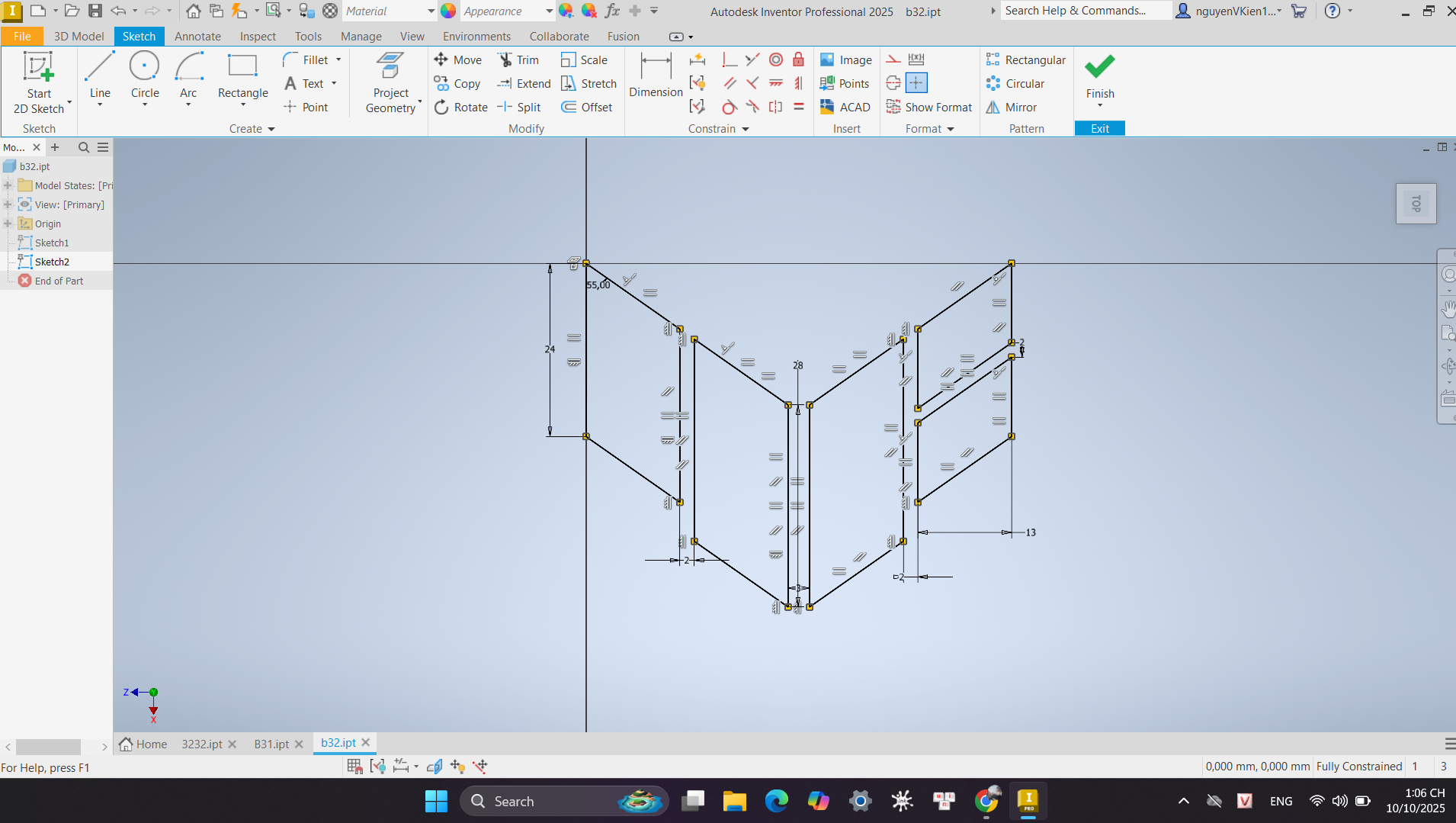Toggle the centerline format button
Image resolution: width=1456 pixels, height=823 pixels.
[x=893, y=83]
